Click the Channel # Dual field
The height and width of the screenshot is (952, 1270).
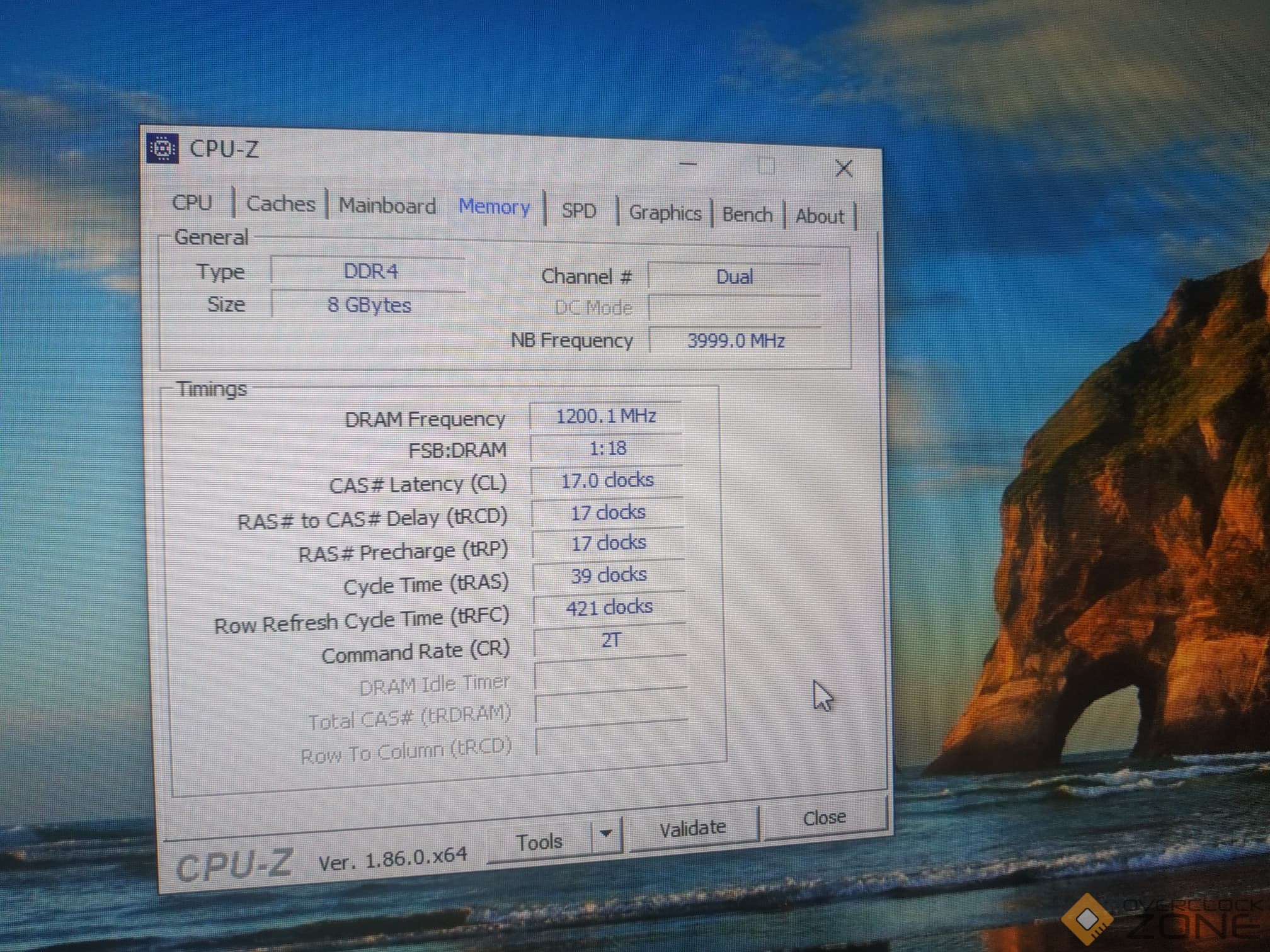coord(734,277)
